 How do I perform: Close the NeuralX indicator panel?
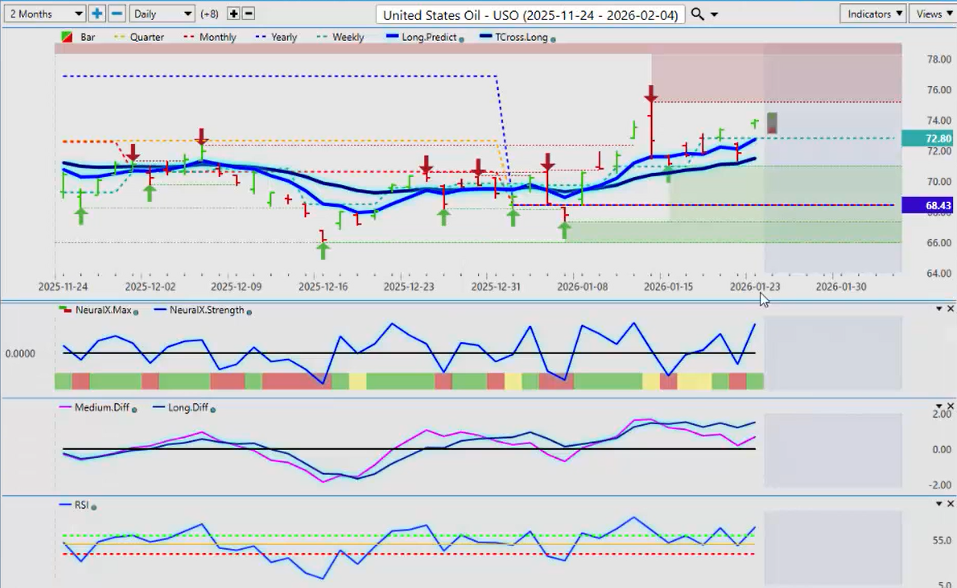coord(950,309)
